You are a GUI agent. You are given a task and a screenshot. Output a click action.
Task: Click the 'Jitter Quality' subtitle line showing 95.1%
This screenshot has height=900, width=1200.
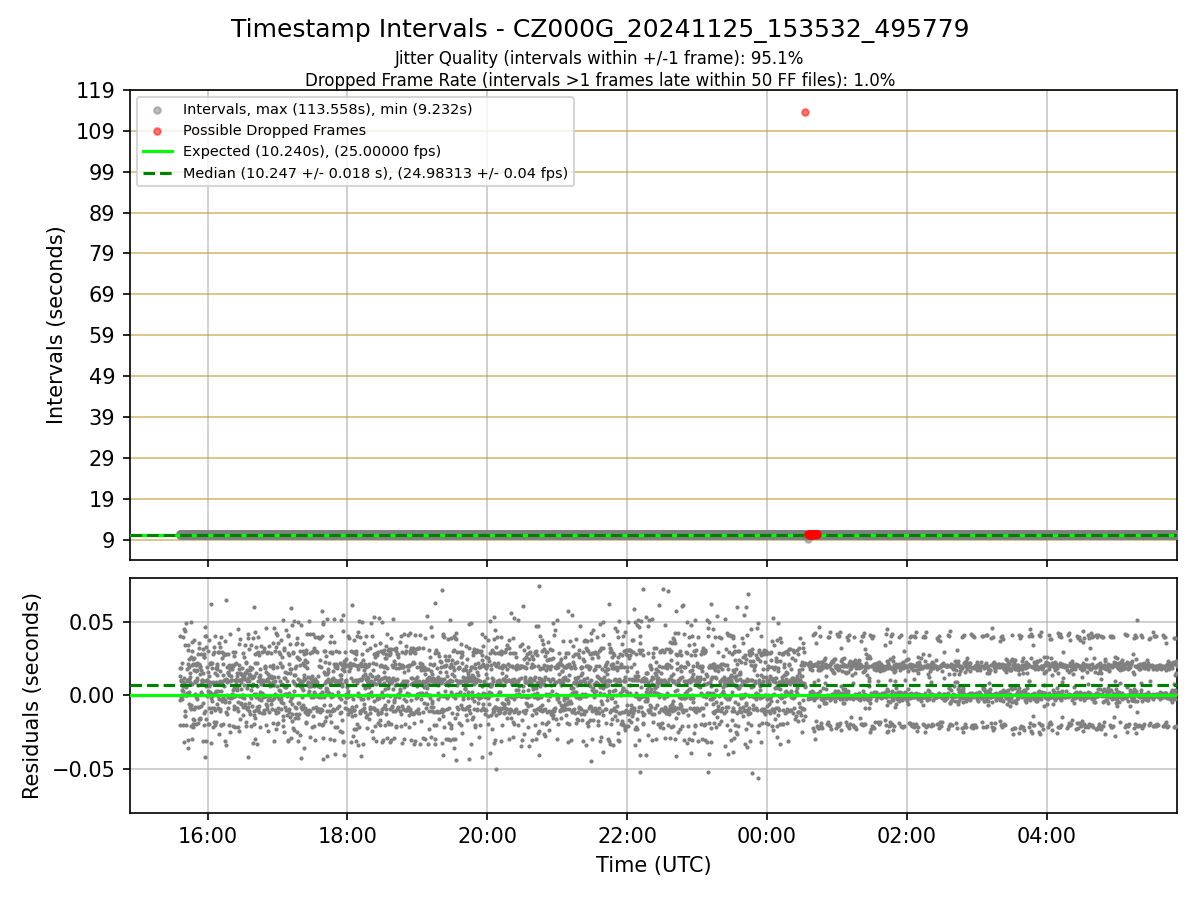pyautogui.click(x=599, y=59)
